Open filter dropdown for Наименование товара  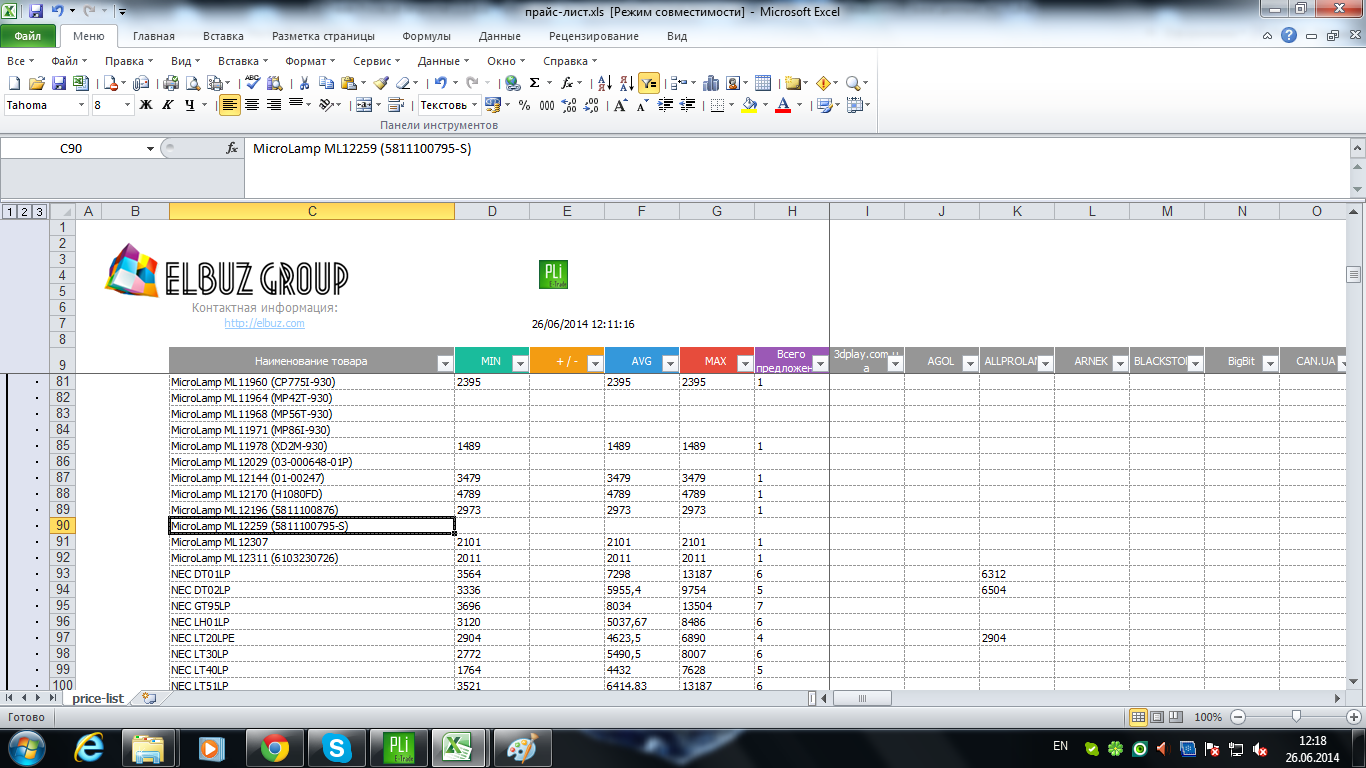(445, 364)
